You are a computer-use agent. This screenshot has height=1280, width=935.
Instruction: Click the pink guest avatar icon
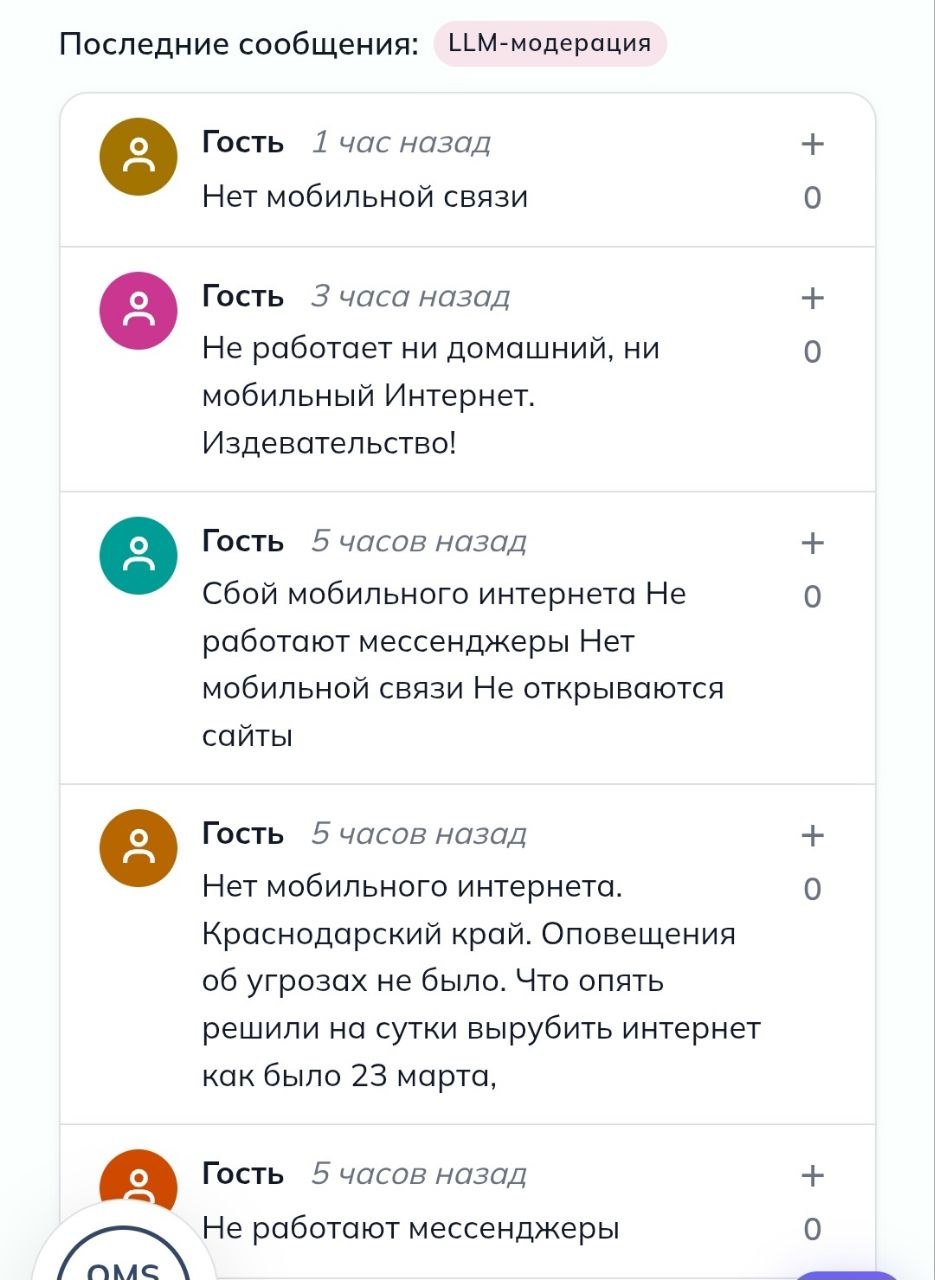point(139,310)
